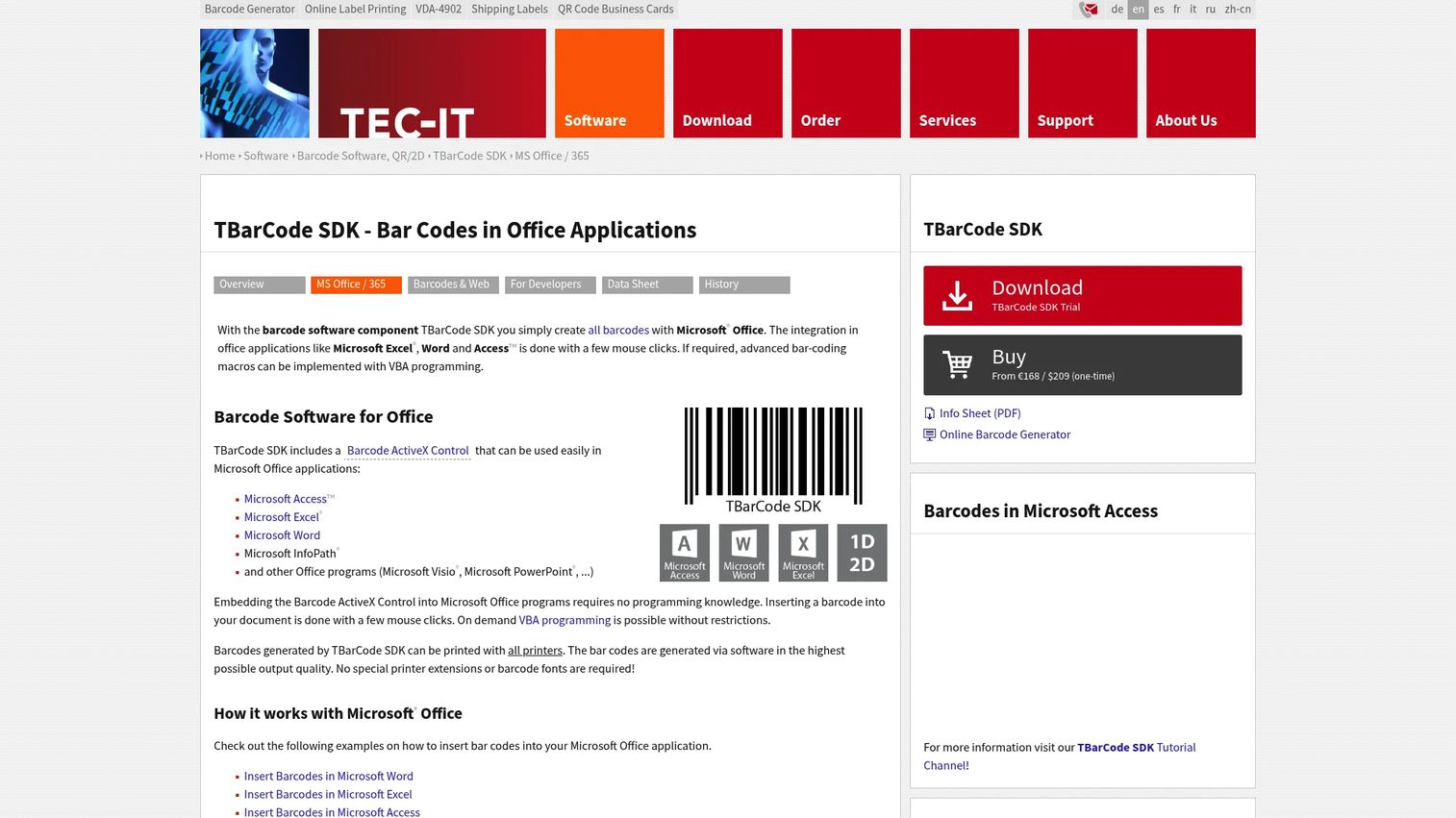Open Barcode Generator in top bar
The height and width of the screenshot is (818, 1456).
250,10
